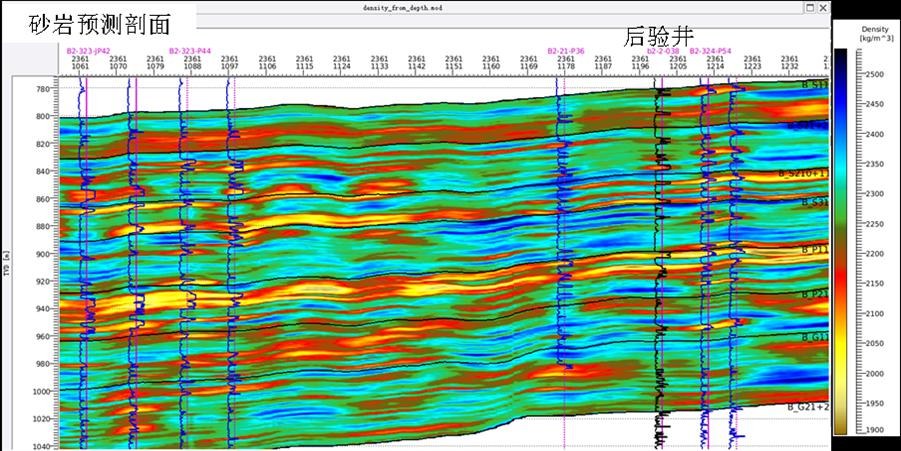901x451 pixels.
Task: Click the 2500 colorbar value
Action: [876, 75]
